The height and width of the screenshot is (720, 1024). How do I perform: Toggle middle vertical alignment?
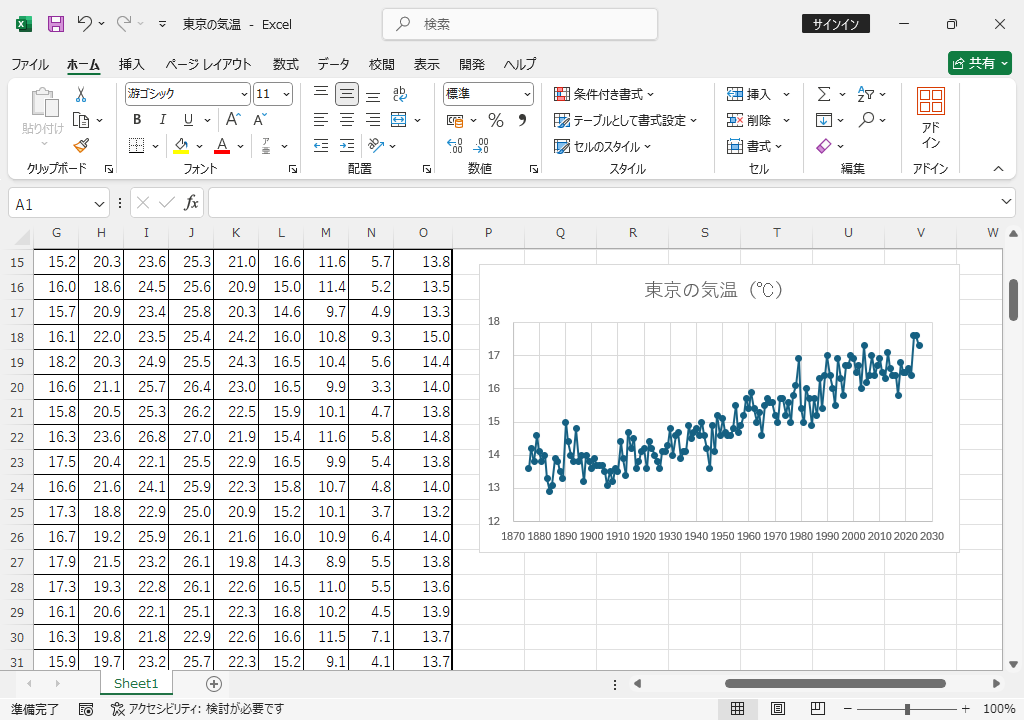pyautogui.click(x=347, y=94)
